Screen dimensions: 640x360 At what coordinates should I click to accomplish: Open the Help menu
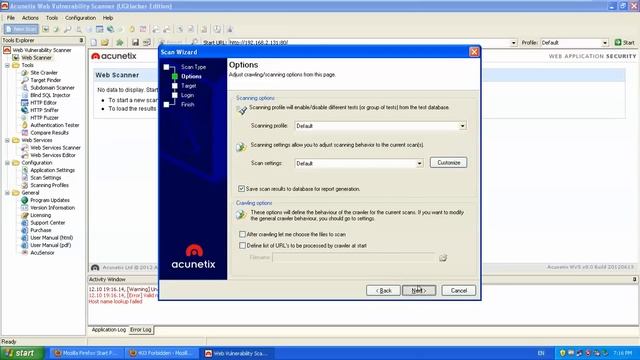108,18
